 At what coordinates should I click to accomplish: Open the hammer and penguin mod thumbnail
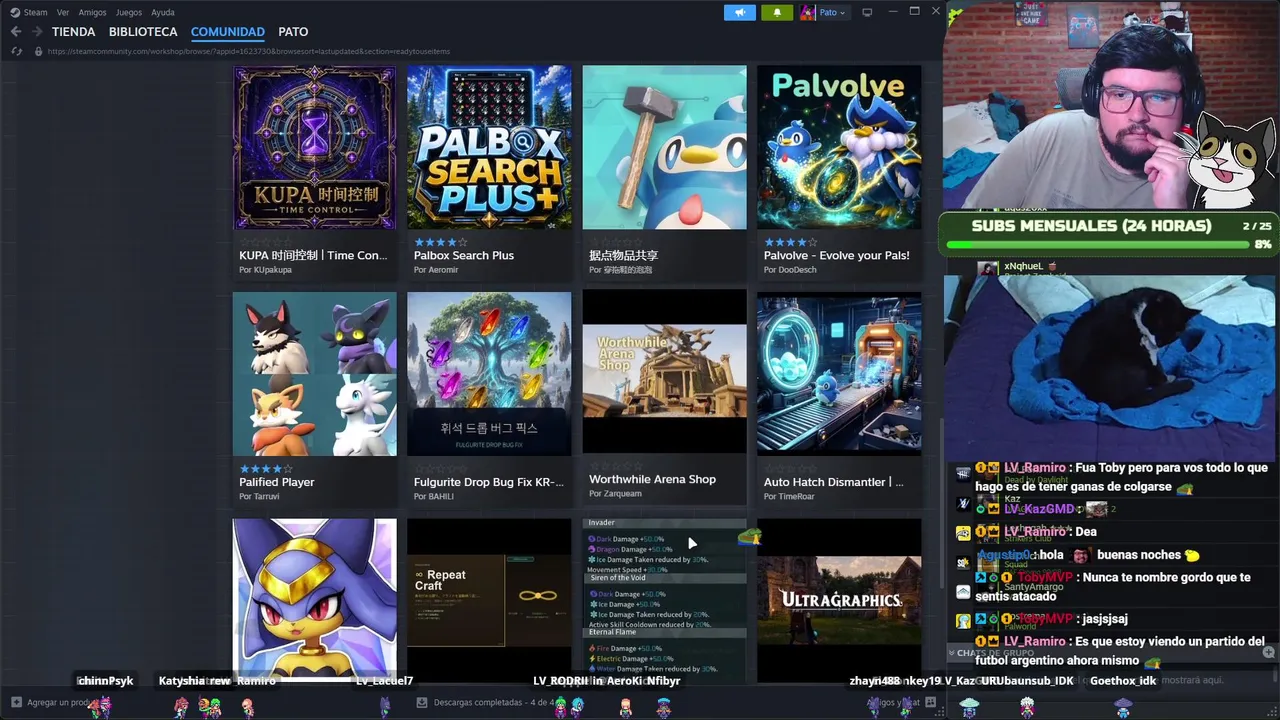(665, 148)
